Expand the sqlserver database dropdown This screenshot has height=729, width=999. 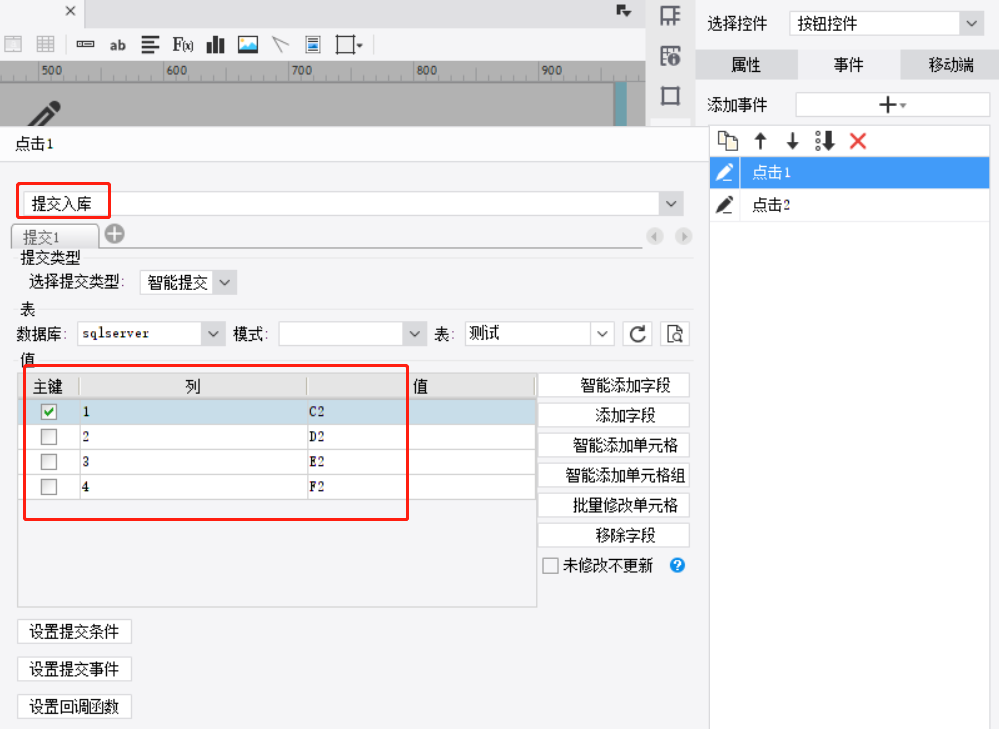213,334
